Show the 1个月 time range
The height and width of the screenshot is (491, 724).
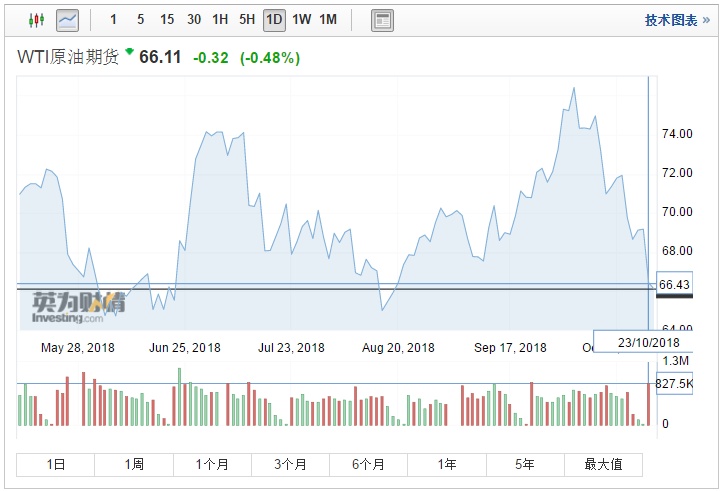click(212, 464)
